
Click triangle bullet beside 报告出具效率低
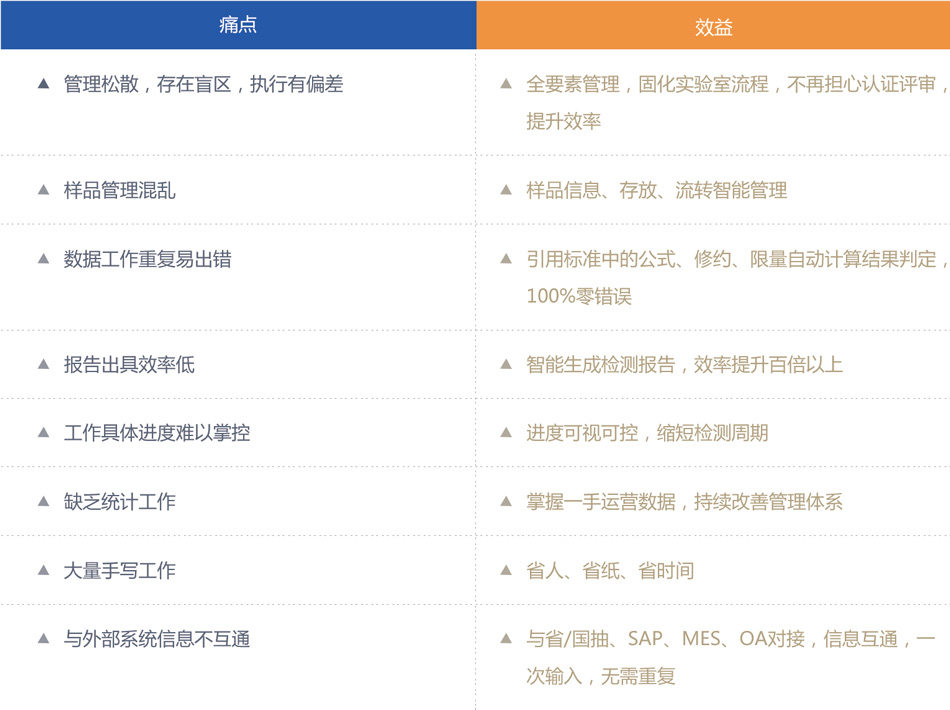coord(43,364)
